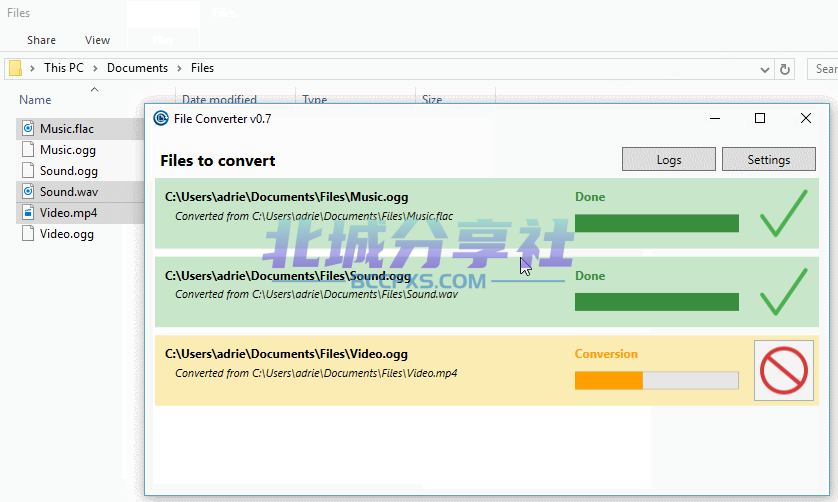This screenshot has width=838, height=502.
Task: Click the Sound.wav file icon
Action: (x=28, y=191)
